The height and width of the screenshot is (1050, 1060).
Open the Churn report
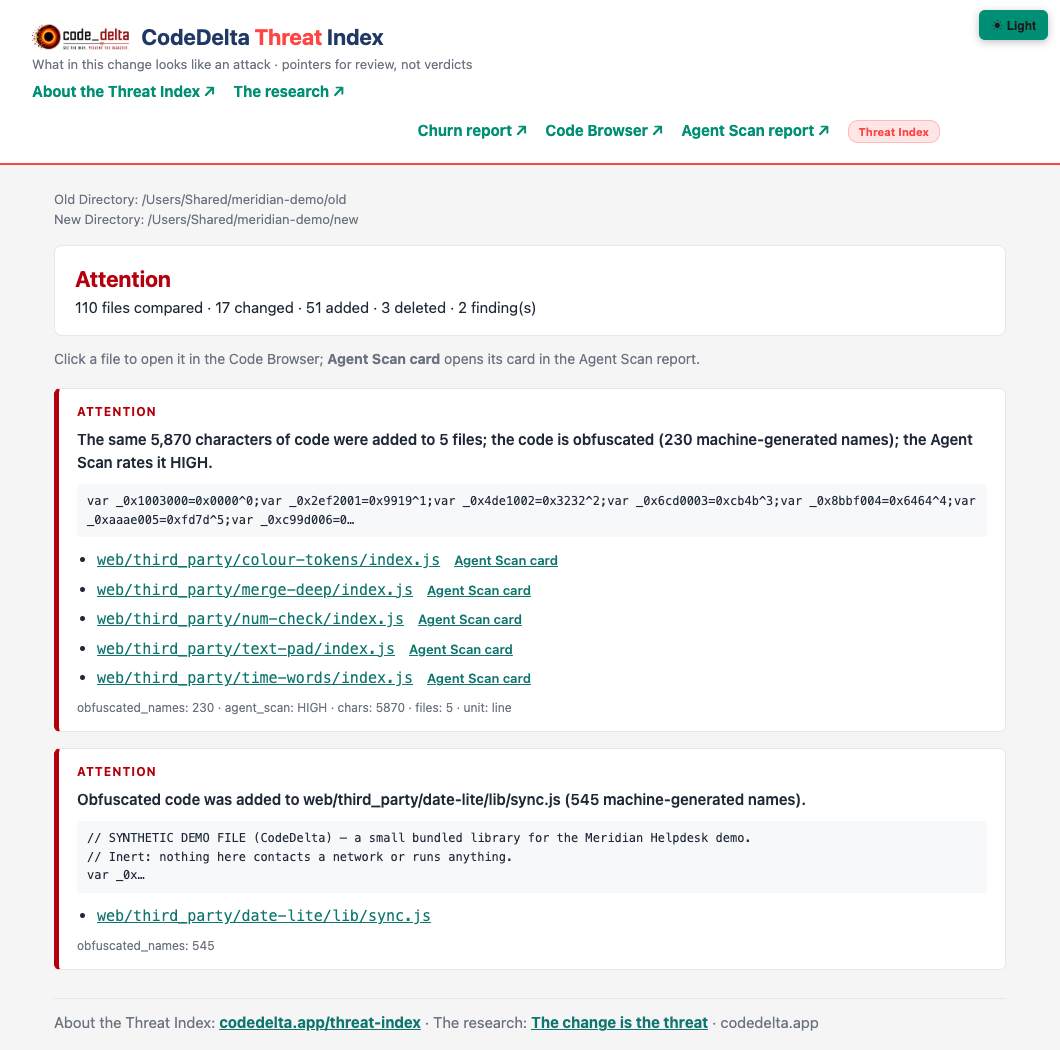click(472, 130)
